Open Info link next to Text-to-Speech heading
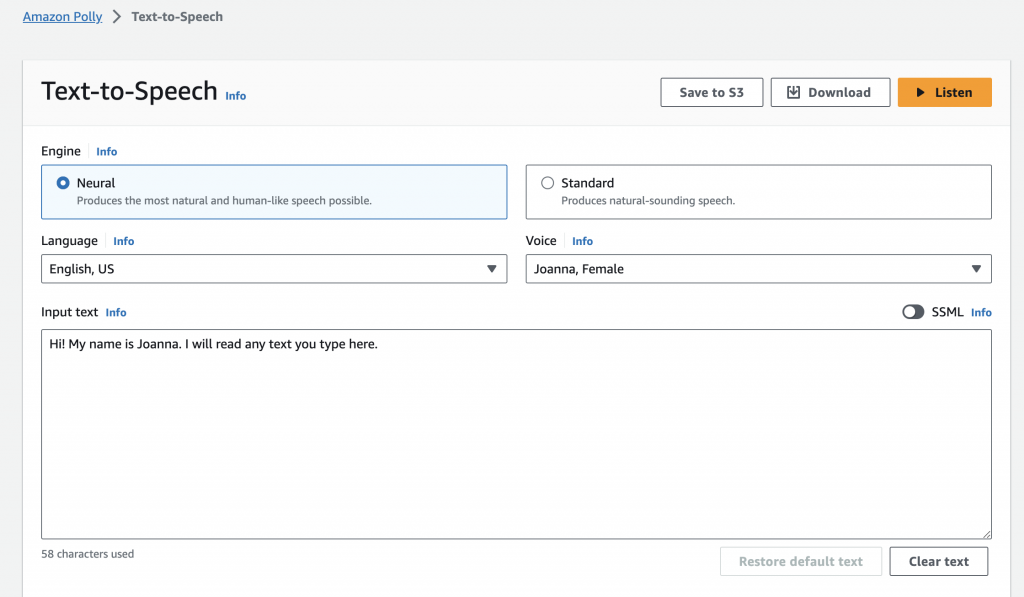Screen dimensions: 1024x597 point(235,96)
